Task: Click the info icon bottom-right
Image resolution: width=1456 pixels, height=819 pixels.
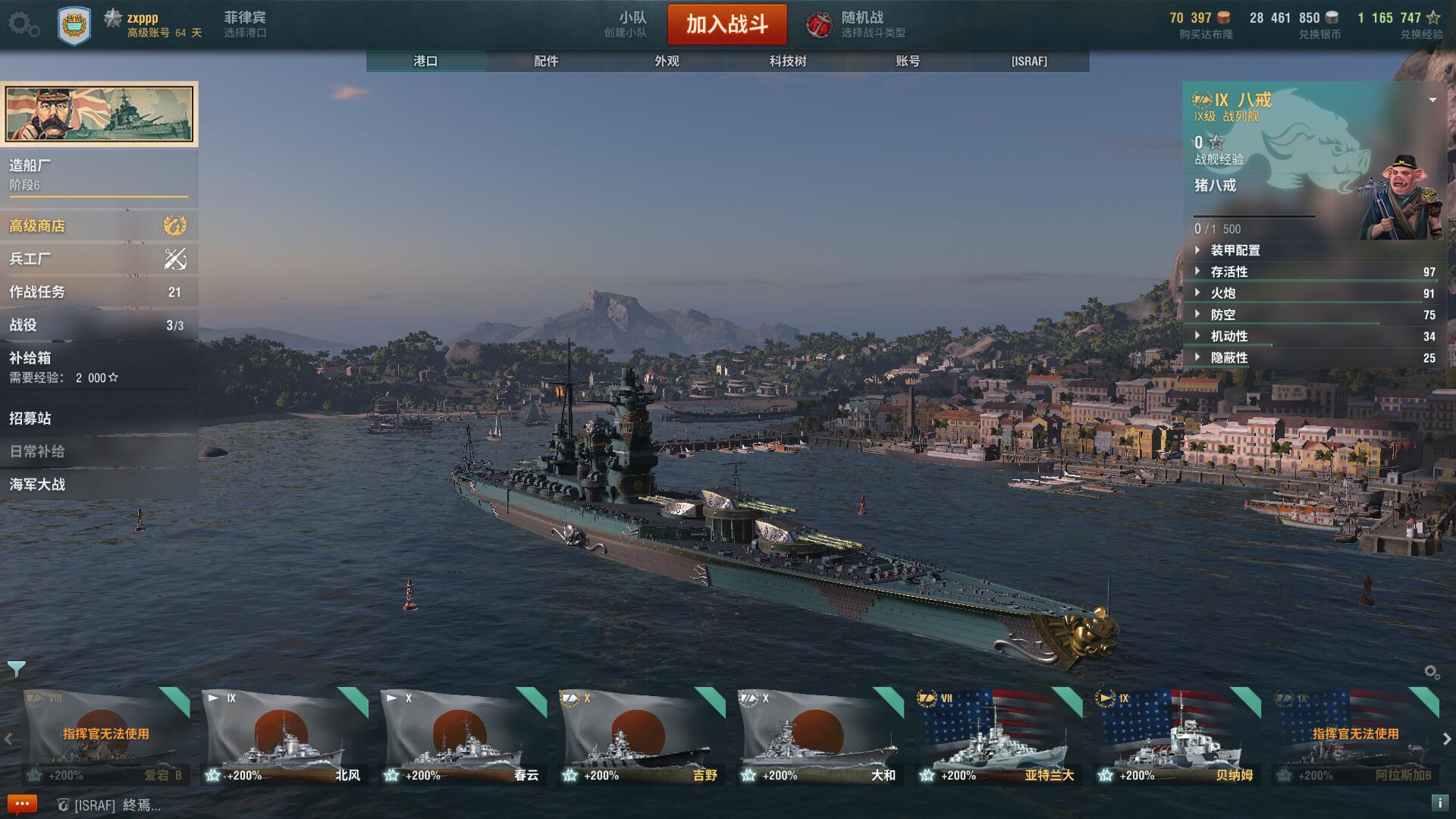Action: click(x=1439, y=802)
